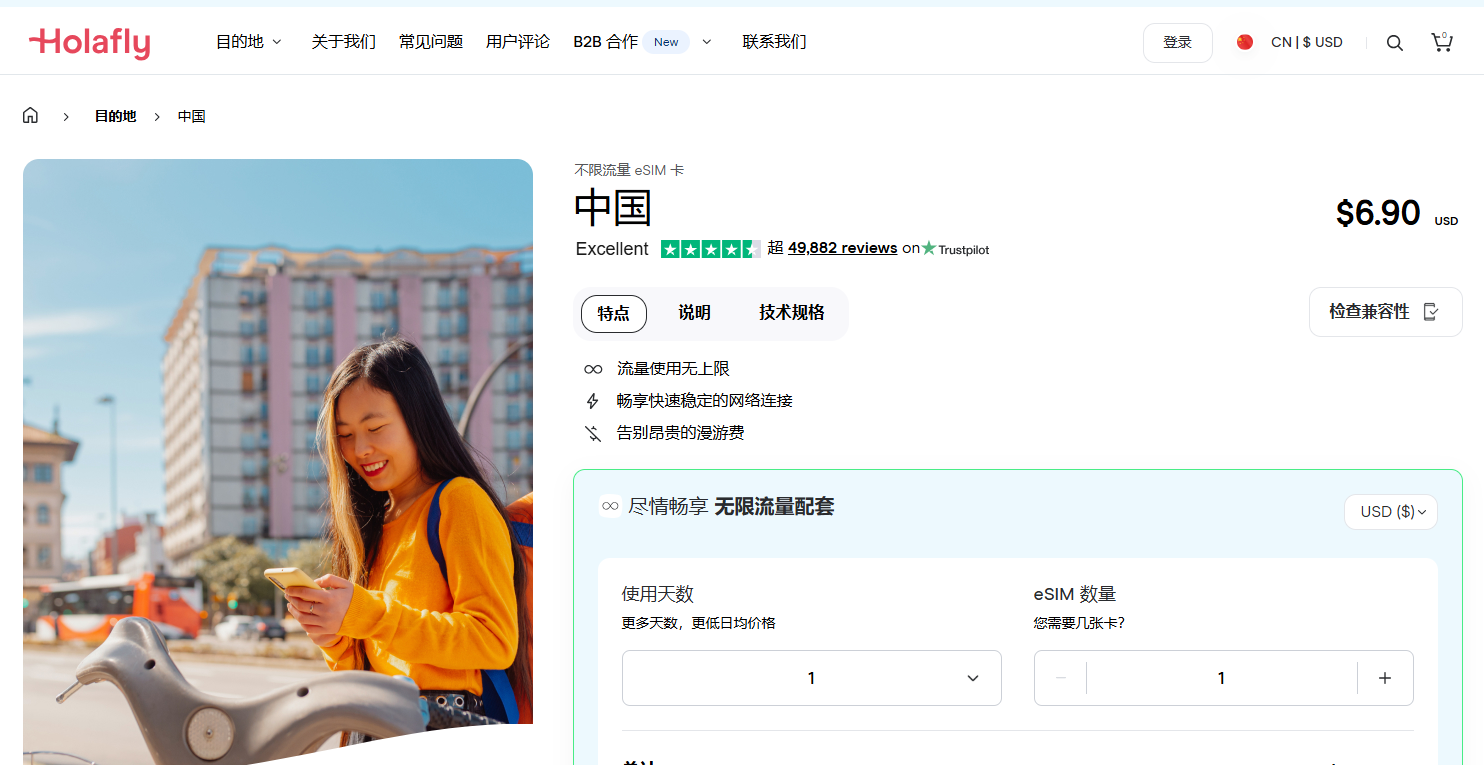Click the home breadcrumb icon
Image resolution: width=1484 pixels, height=765 pixels.
click(30, 116)
